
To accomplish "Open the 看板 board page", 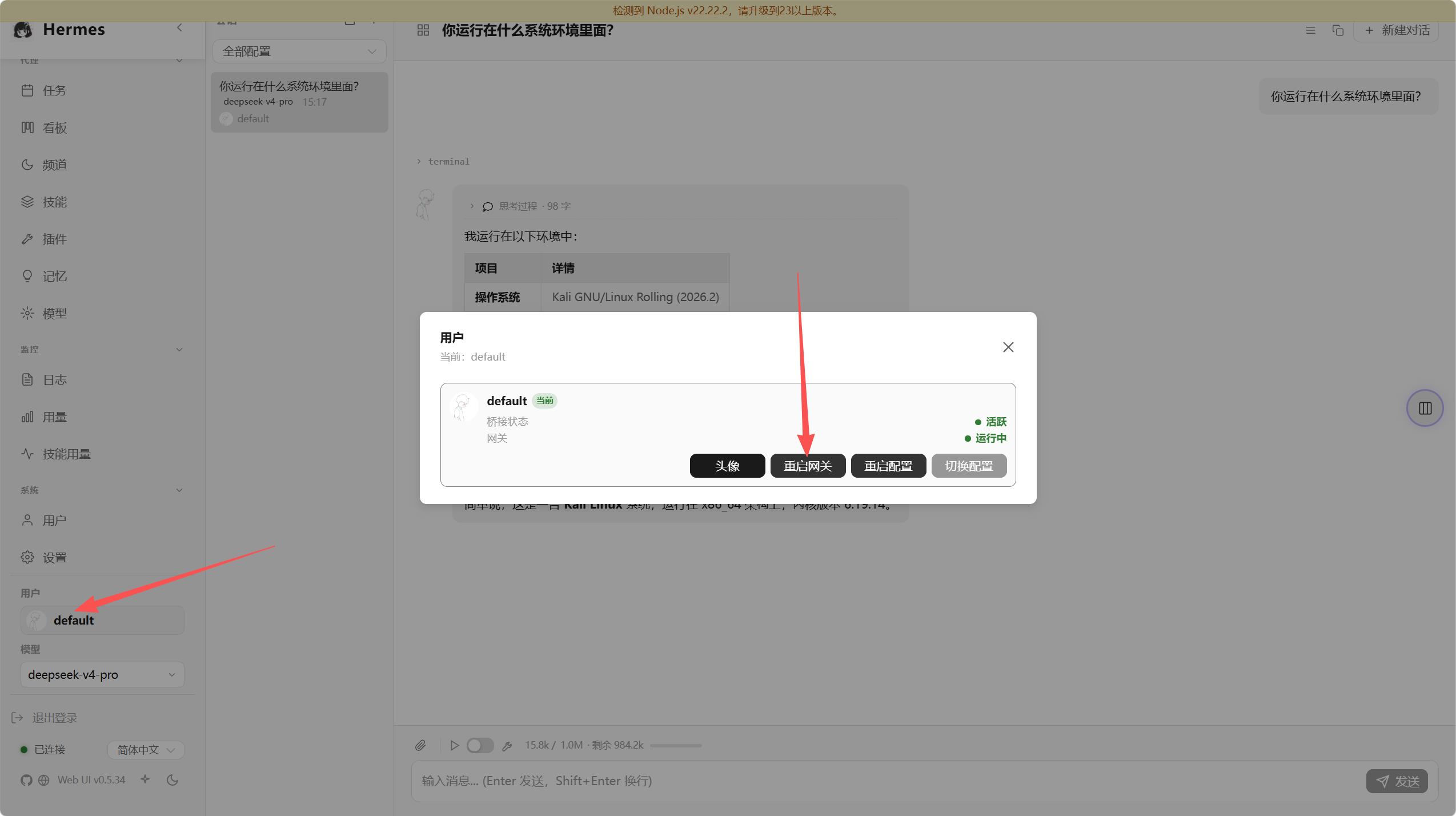I will click(102, 127).
